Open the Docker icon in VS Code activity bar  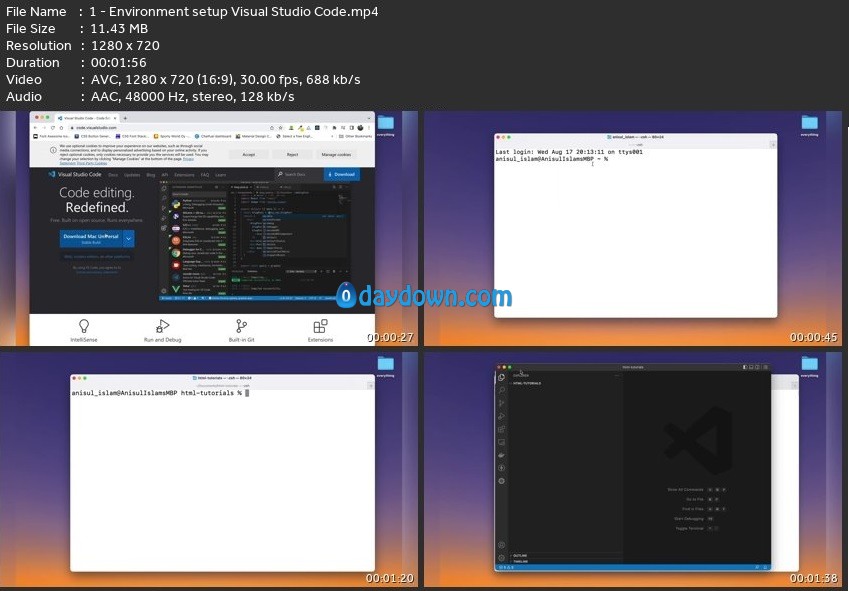point(502,455)
